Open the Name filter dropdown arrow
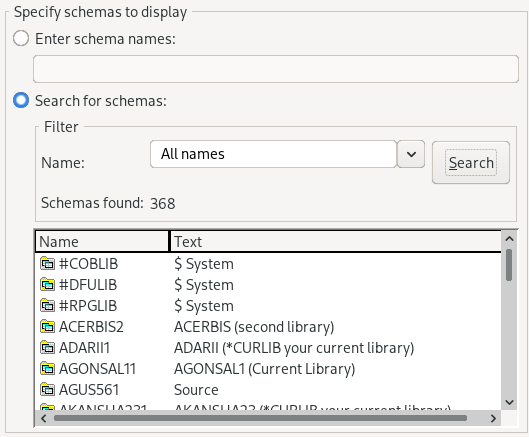Image resolution: width=529 pixels, height=437 pixels. [x=411, y=154]
